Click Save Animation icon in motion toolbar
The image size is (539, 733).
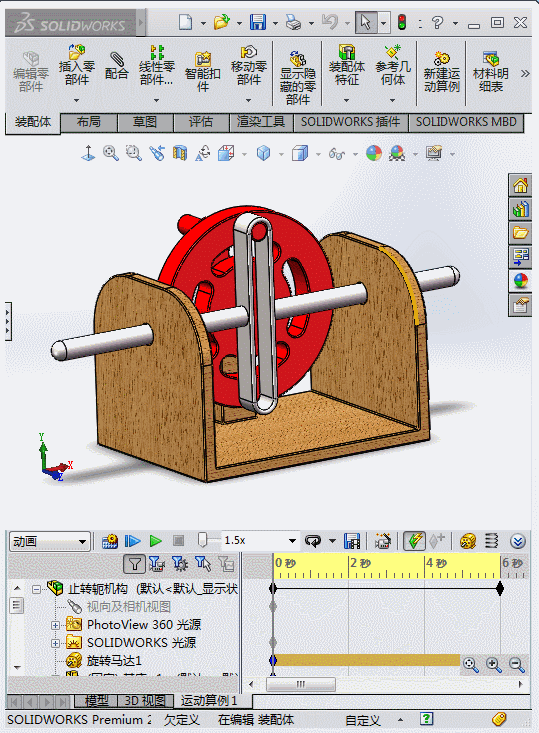pos(352,541)
